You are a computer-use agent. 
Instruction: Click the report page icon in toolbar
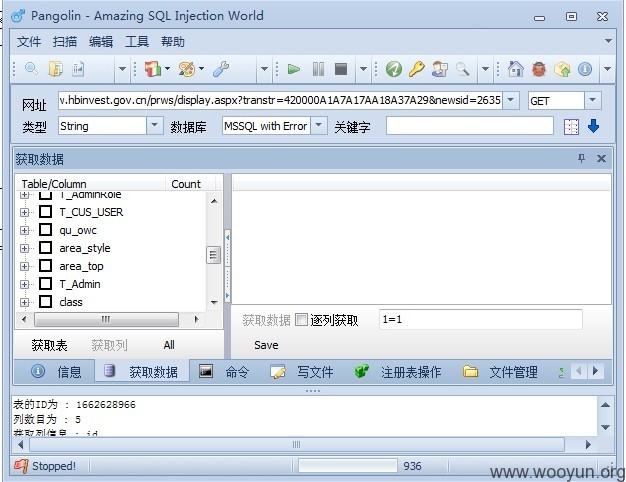[78, 69]
